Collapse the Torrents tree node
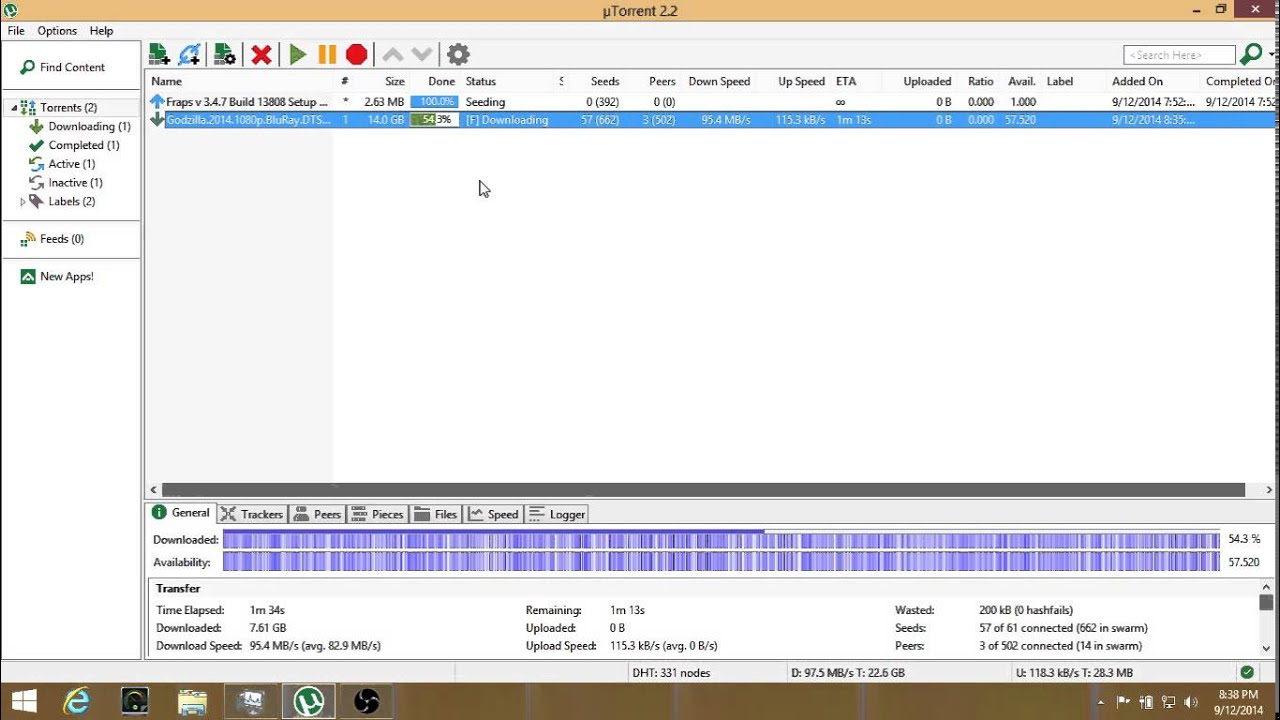The width and height of the screenshot is (1280, 720). coord(15,107)
